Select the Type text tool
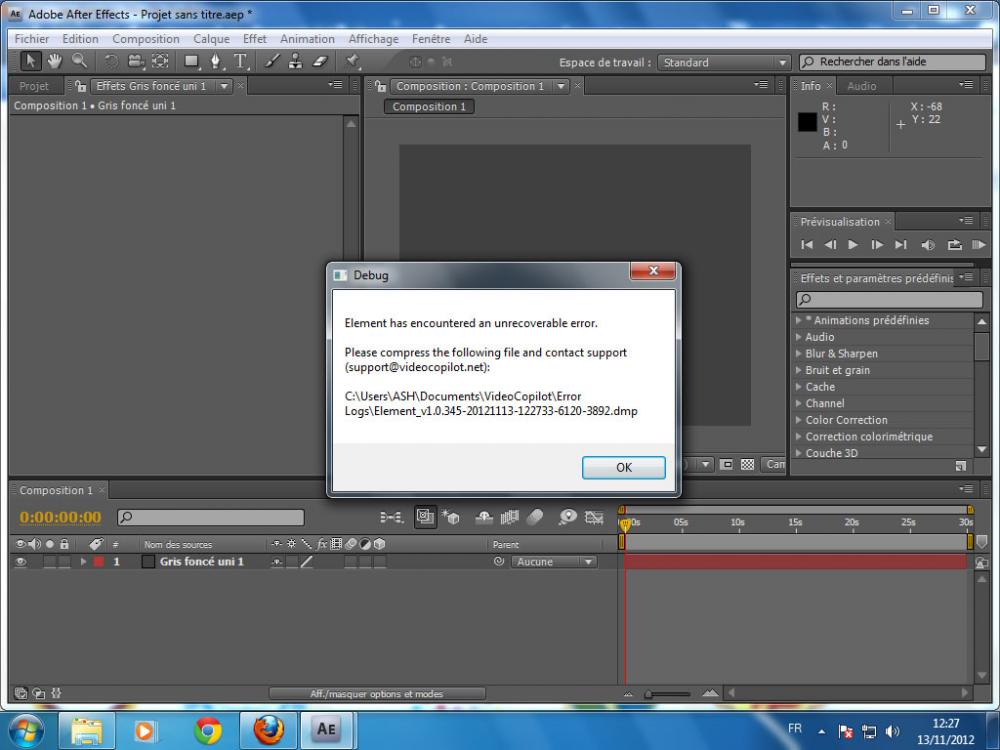Image resolution: width=1000 pixels, height=750 pixels. (240, 61)
